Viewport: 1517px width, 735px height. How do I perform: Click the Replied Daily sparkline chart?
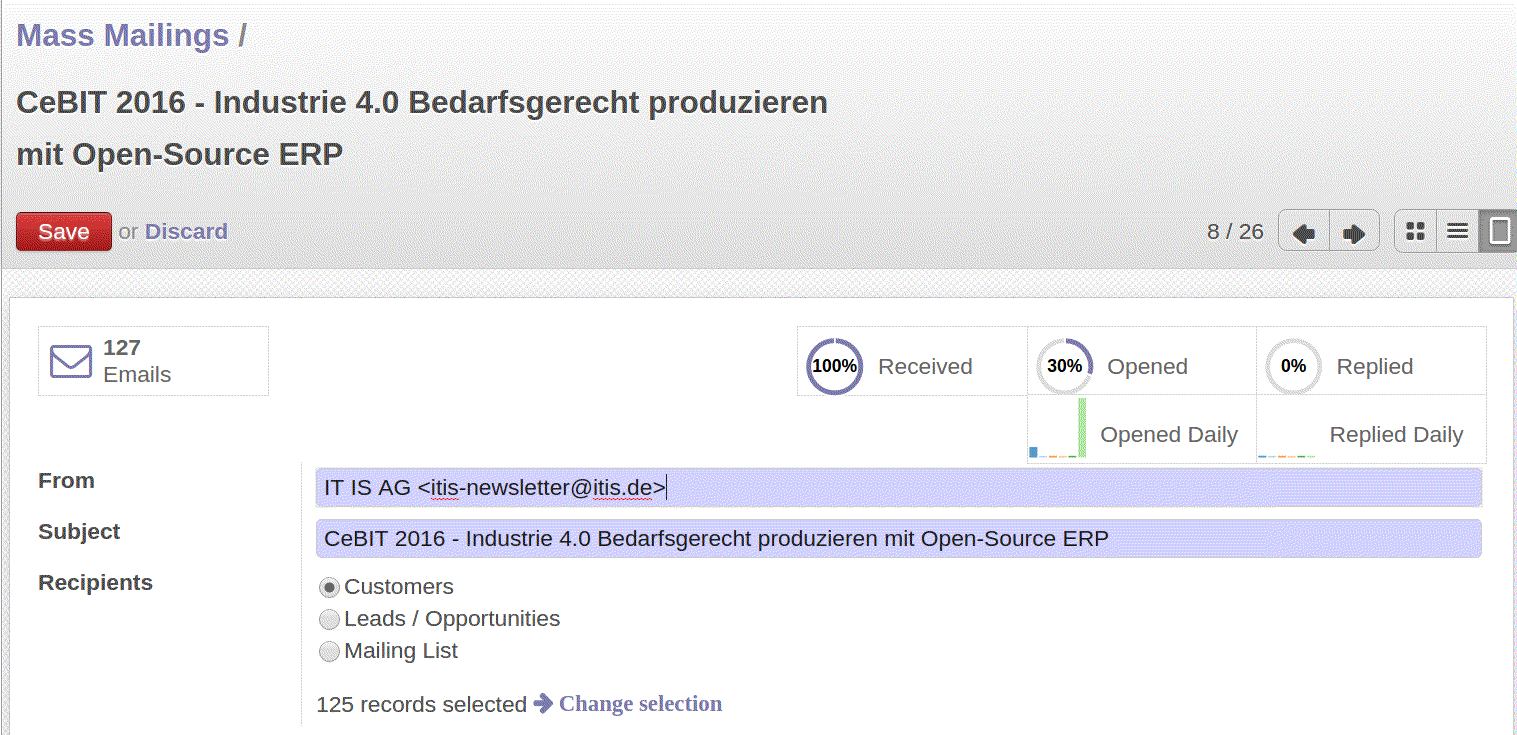click(1287, 455)
